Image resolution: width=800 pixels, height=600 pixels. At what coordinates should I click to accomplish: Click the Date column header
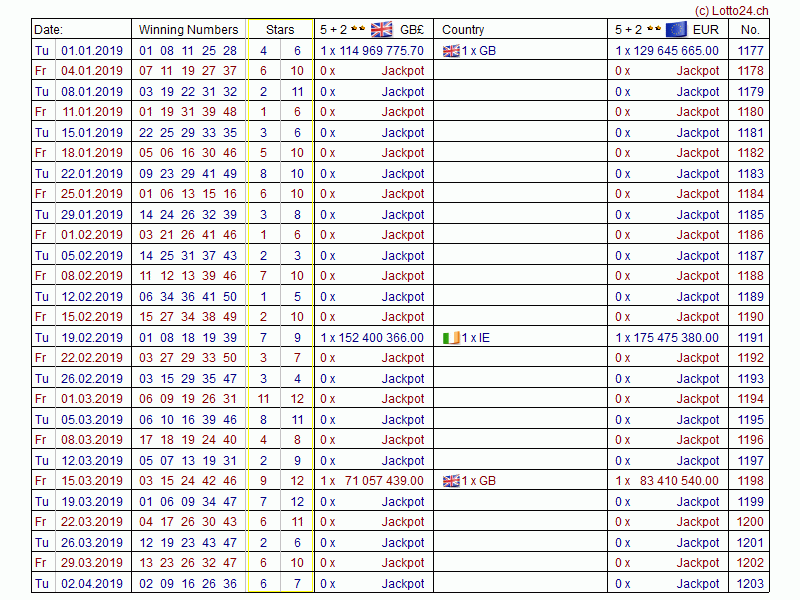(48, 30)
